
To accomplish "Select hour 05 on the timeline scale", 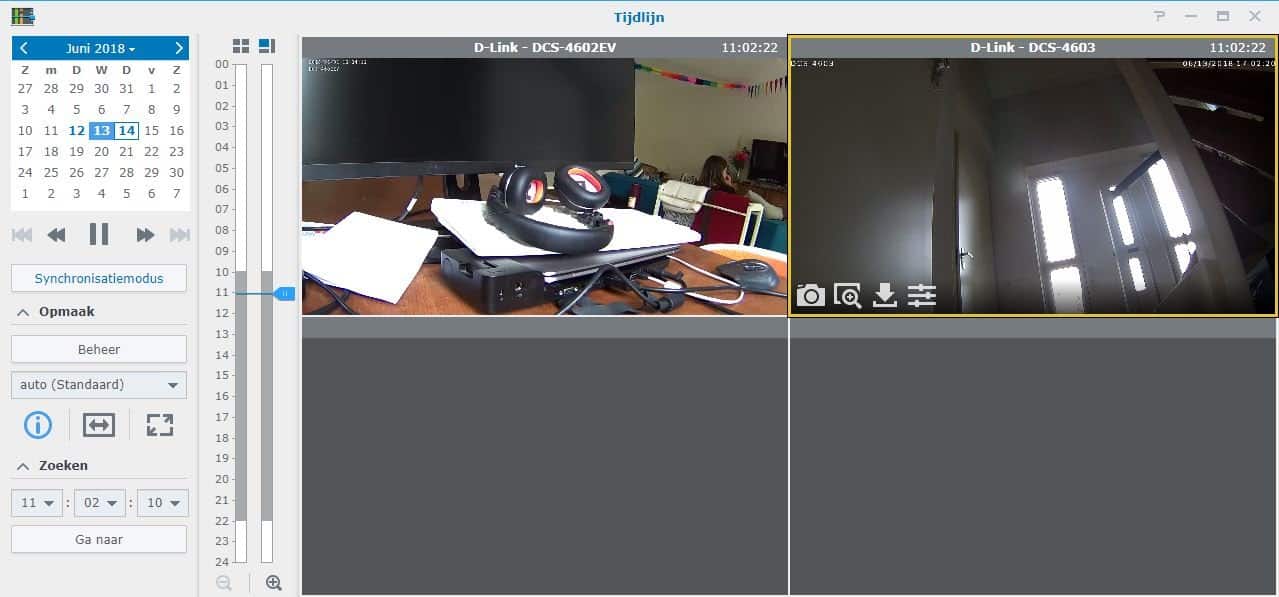I will point(222,168).
